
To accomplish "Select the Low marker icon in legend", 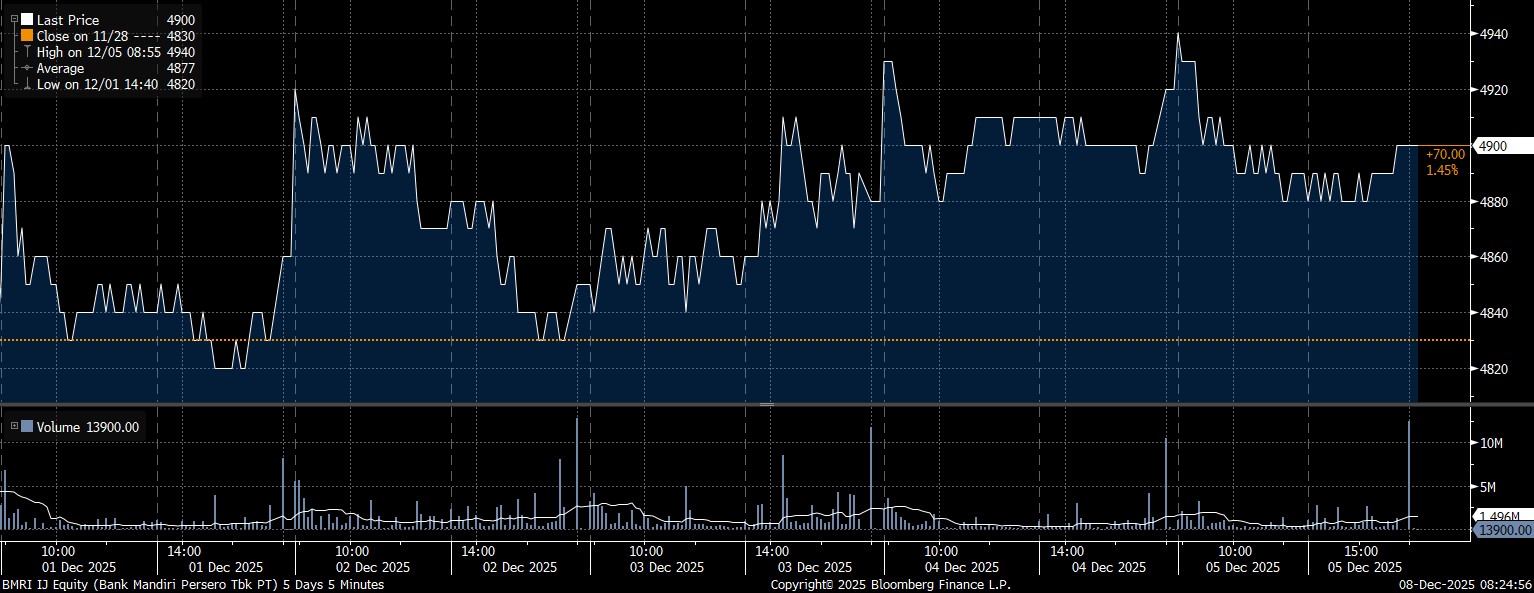I will pos(27,85).
